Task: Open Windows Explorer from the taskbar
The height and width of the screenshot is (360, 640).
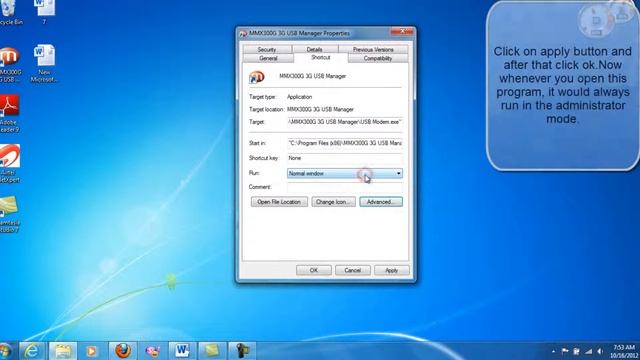Action: tap(62, 351)
